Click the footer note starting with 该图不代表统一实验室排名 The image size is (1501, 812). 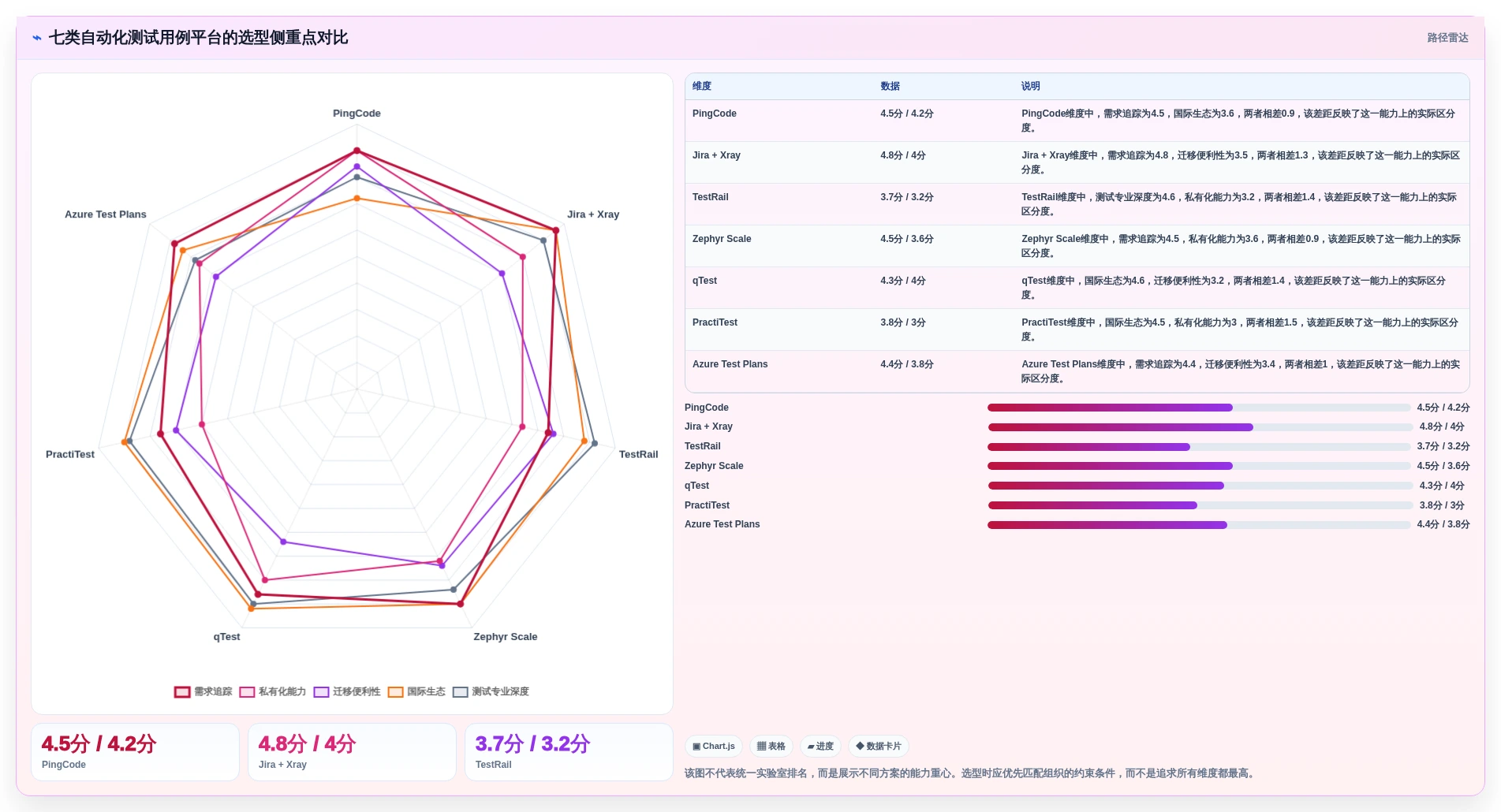pos(971,773)
